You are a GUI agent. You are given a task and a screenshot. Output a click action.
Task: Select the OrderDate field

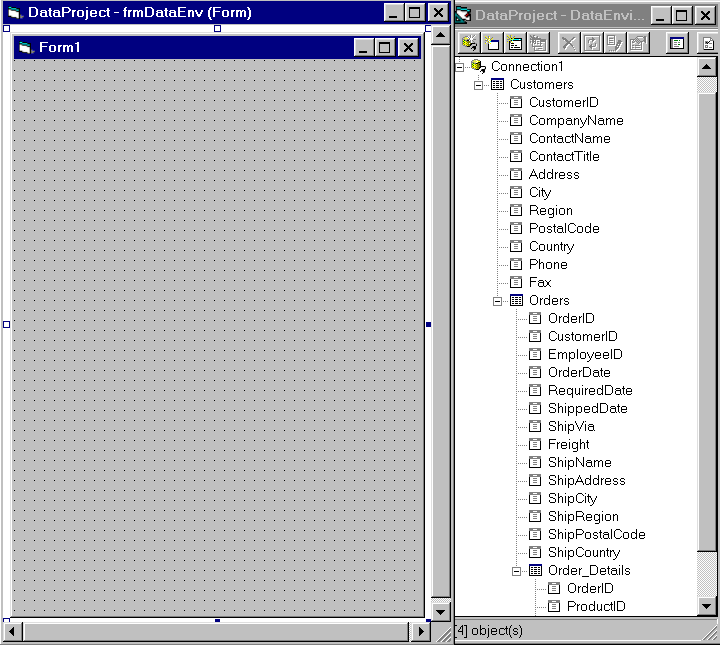[x=579, y=372]
